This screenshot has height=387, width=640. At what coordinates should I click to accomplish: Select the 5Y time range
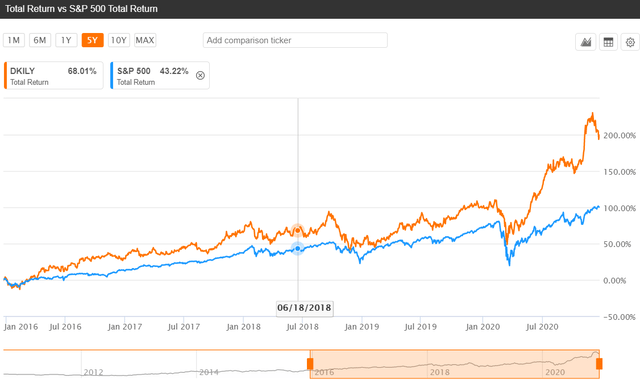coord(92,40)
